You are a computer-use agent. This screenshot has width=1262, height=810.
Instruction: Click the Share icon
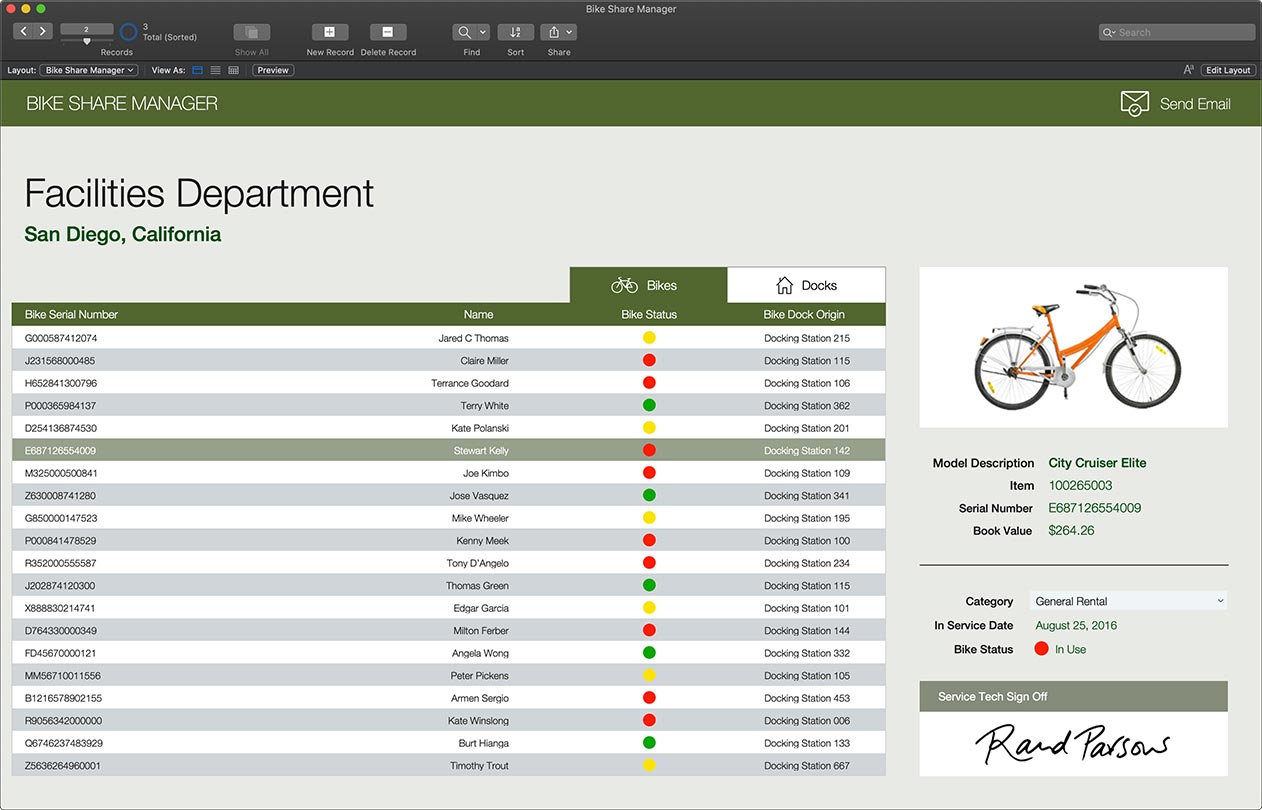tap(553, 32)
